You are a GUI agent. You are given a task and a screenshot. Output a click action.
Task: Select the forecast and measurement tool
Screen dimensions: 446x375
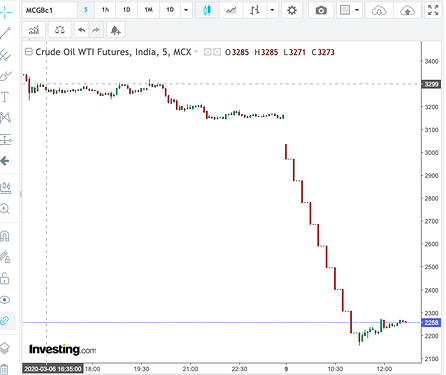5,139
